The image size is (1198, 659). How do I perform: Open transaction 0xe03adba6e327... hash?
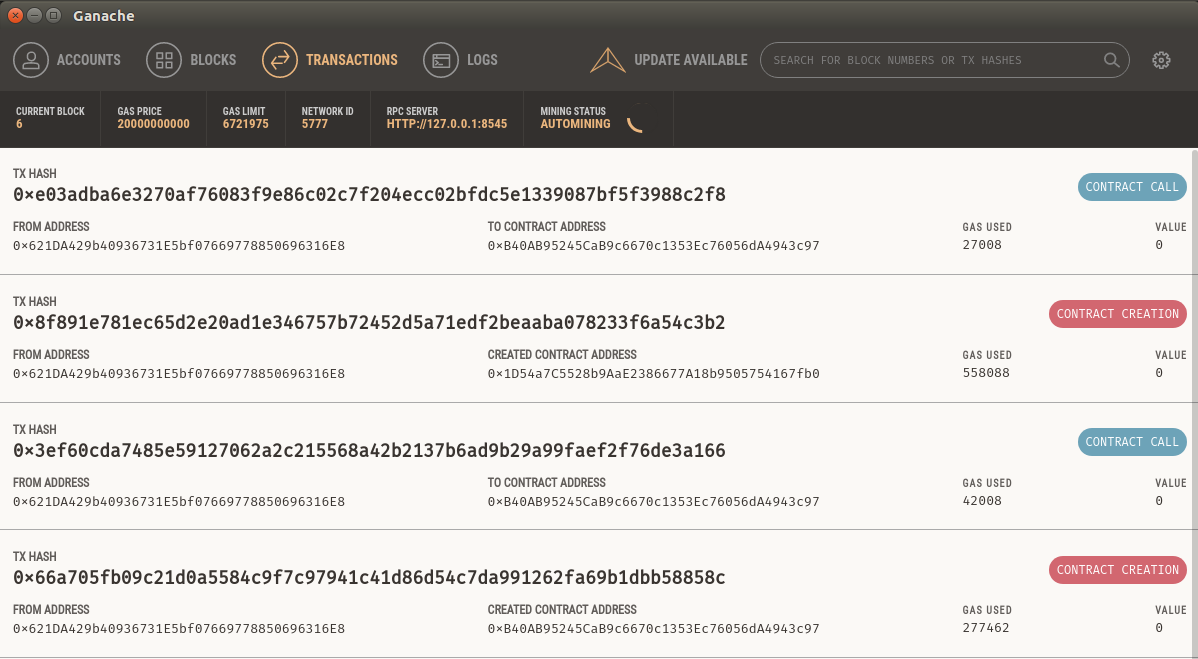(369, 195)
